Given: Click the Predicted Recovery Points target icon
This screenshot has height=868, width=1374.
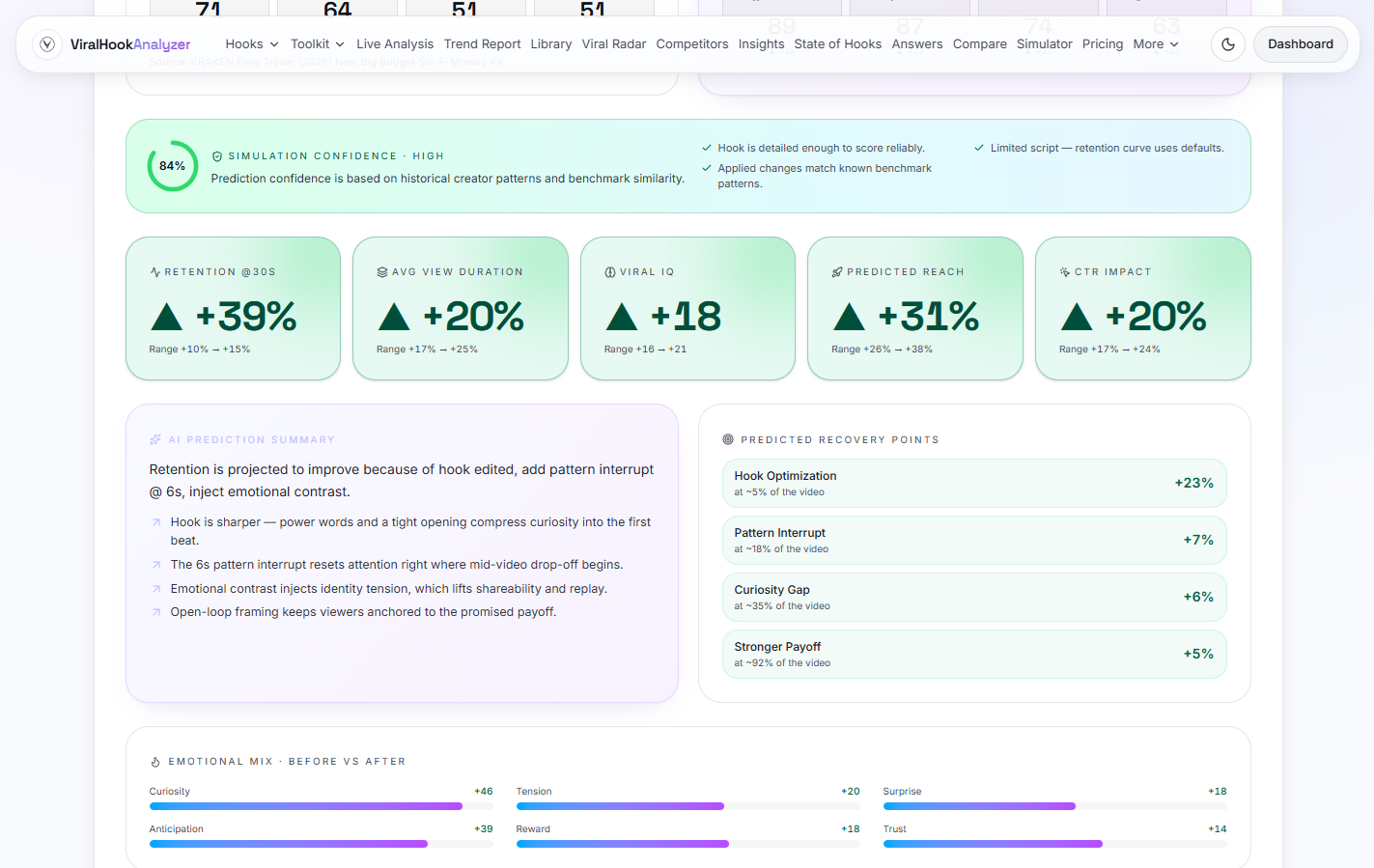Looking at the screenshot, I should 728,439.
